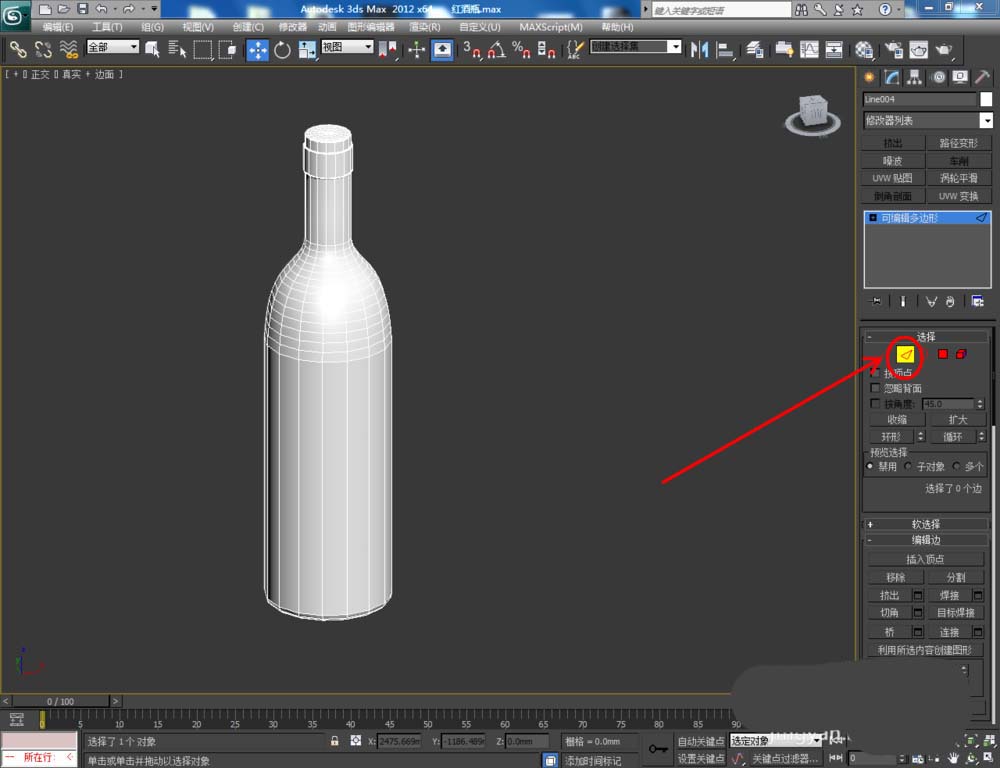
Task: Toggle 3D Snaps magnet icon
Action: click(x=472, y=49)
